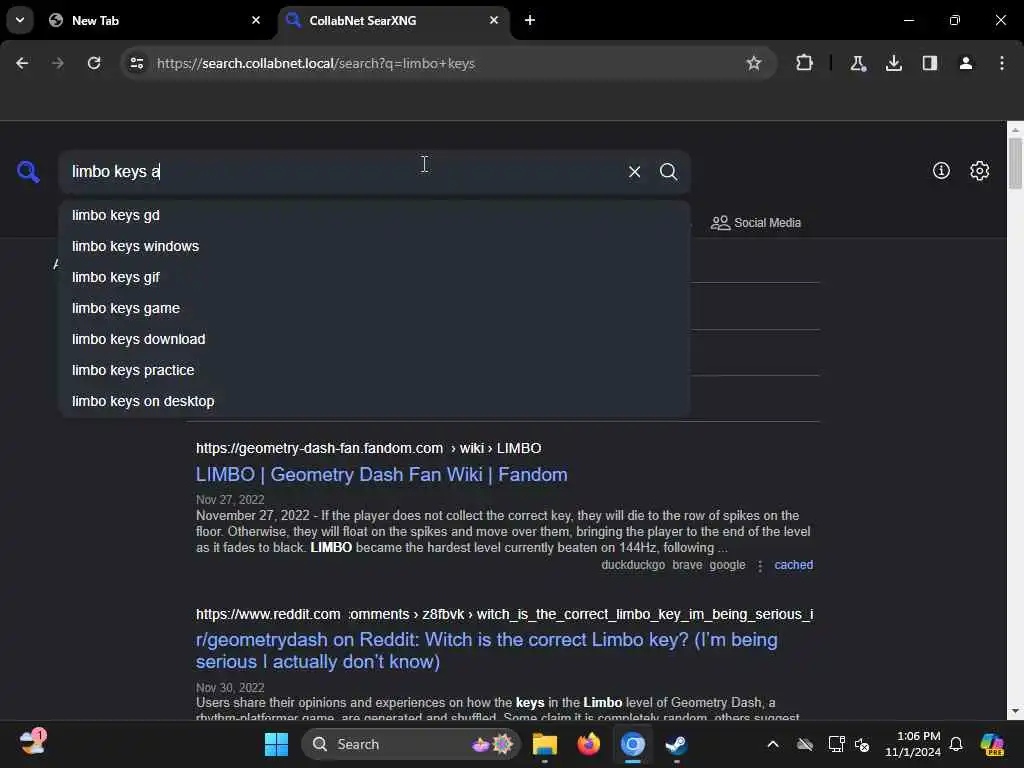
Task: Launch Firefox from the taskbar
Action: (x=588, y=744)
